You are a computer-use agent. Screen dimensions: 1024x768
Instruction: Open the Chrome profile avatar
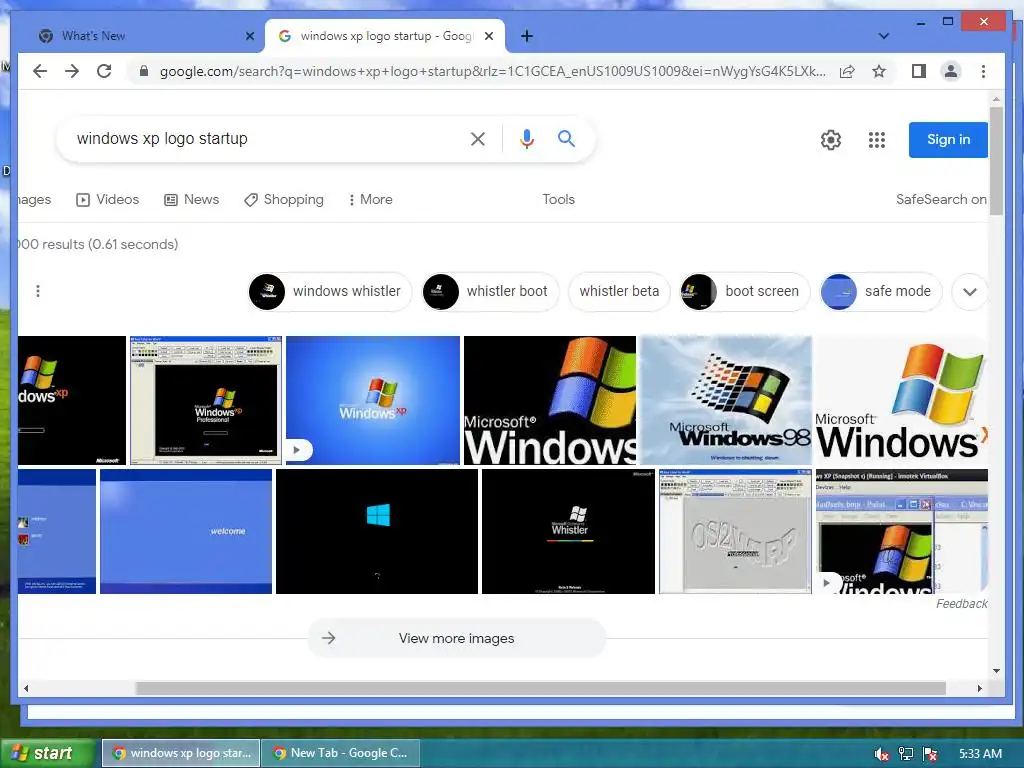point(951,71)
